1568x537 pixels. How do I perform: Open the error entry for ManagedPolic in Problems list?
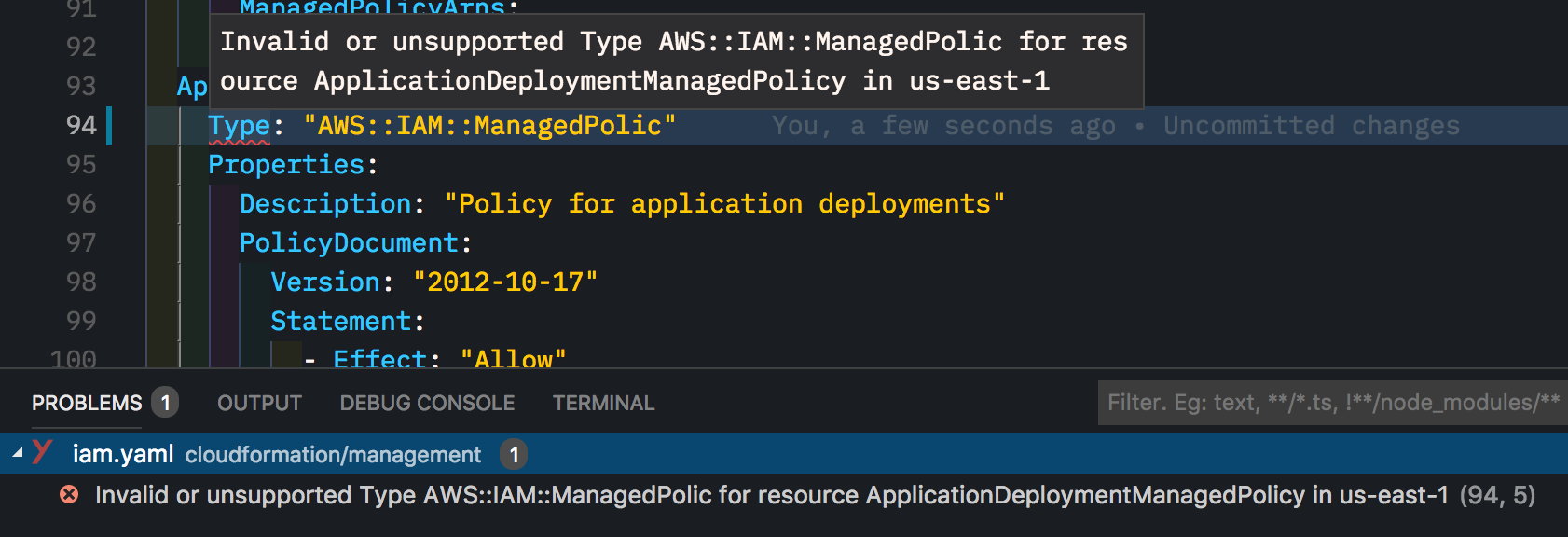[x=770, y=495]
